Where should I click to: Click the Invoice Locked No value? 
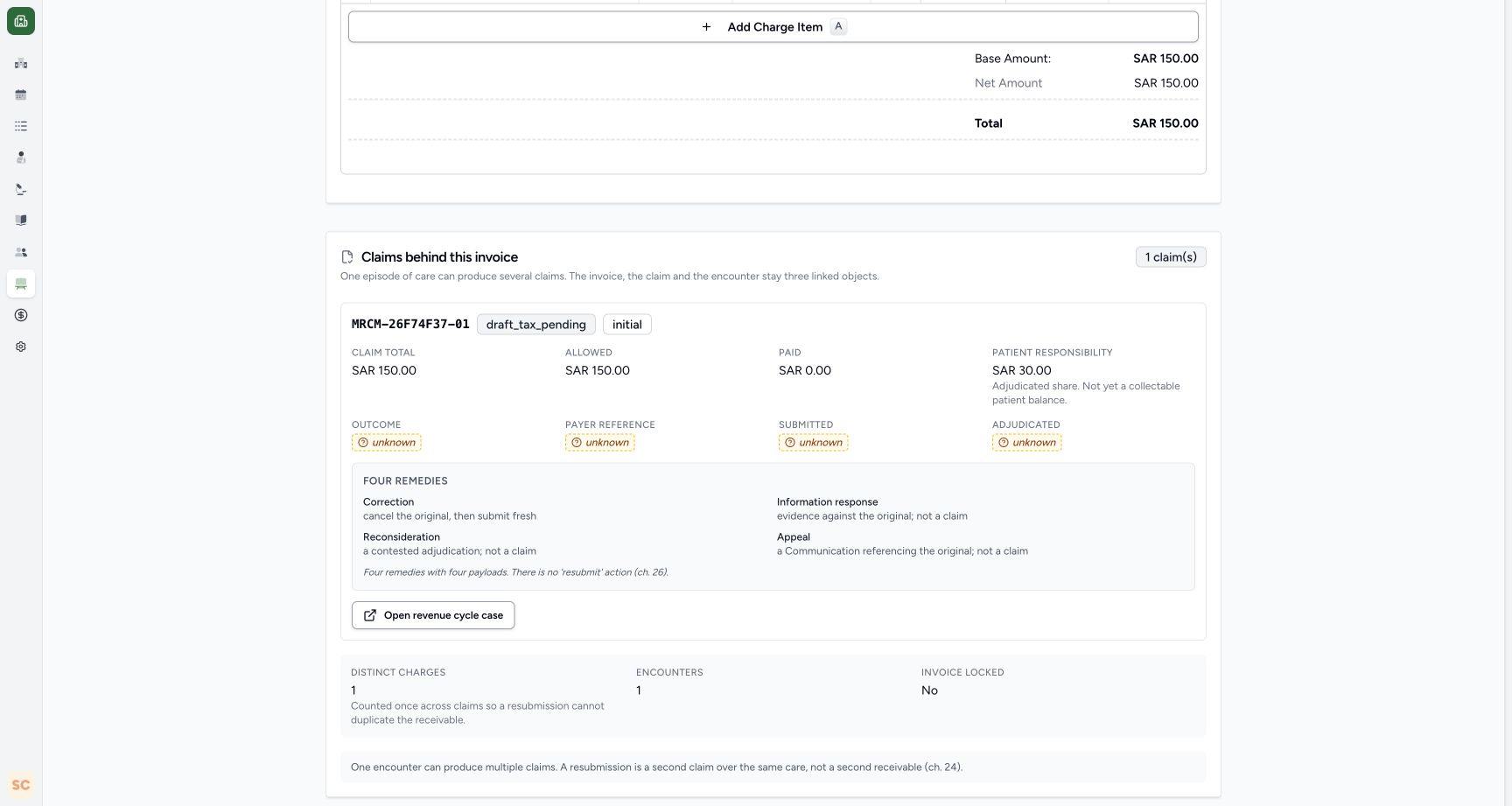929,691
